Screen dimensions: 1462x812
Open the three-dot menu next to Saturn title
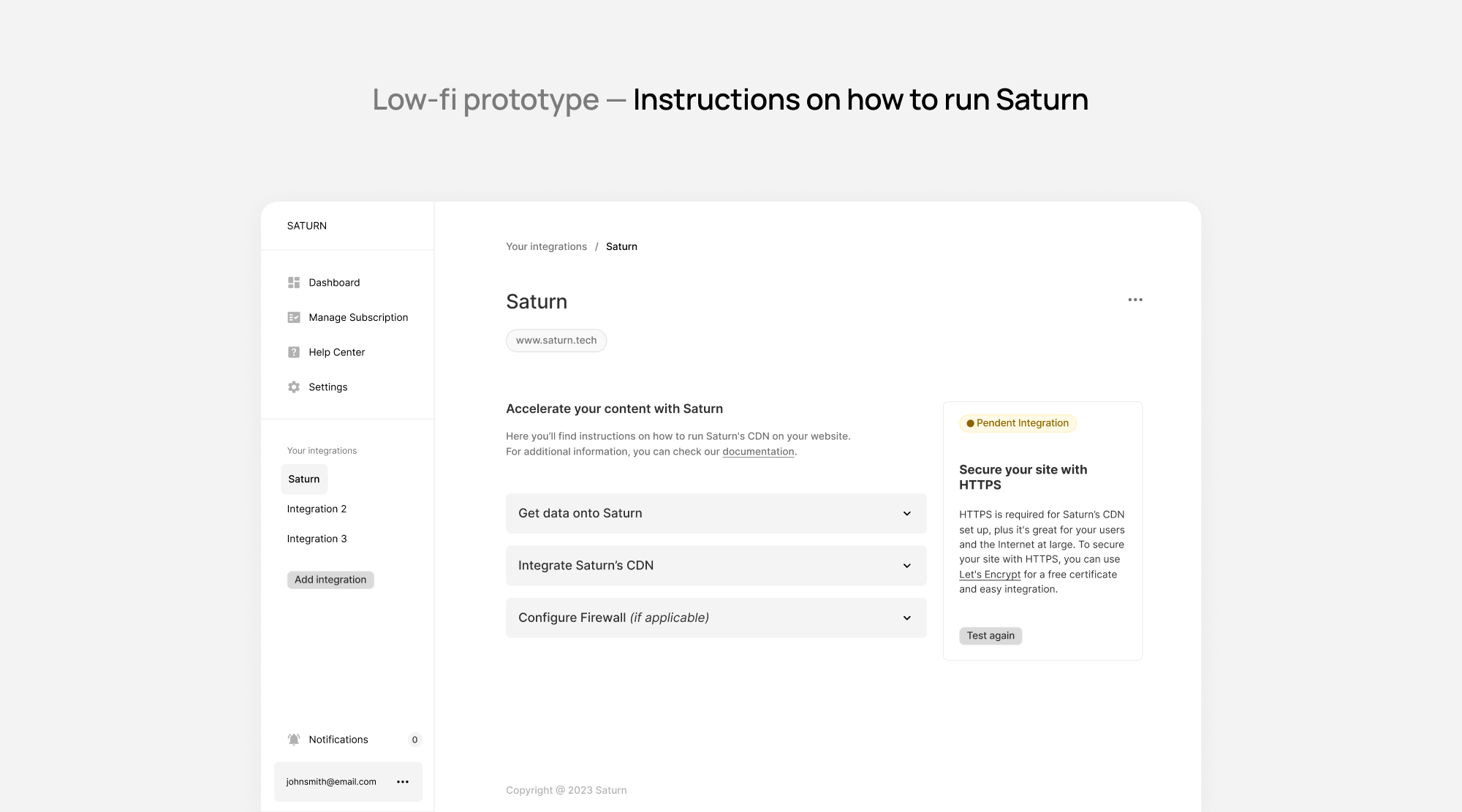(x=1135, y=300)
